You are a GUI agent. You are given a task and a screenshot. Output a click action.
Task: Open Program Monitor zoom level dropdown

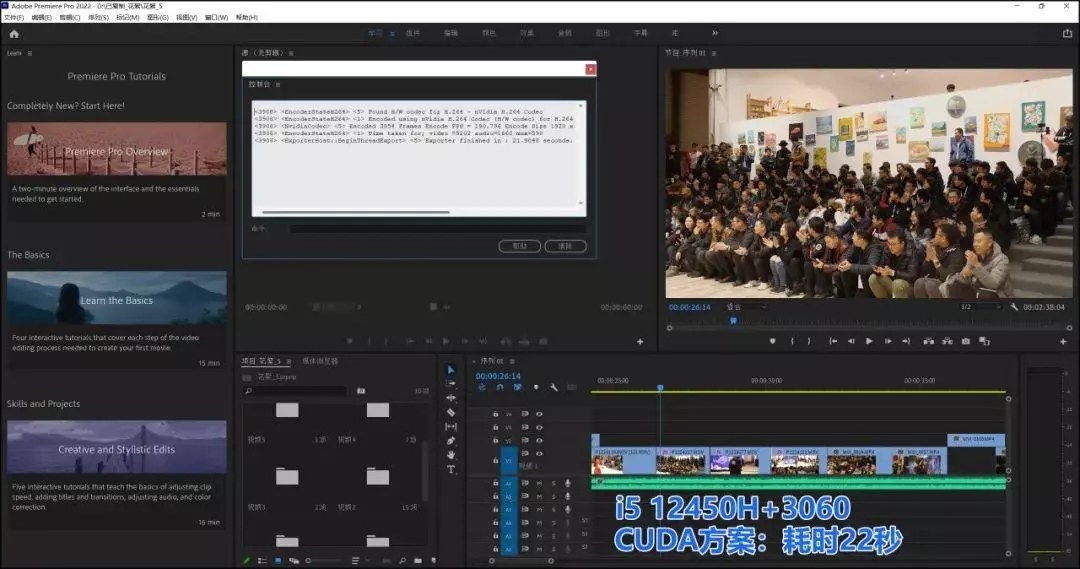pos(747,307)
